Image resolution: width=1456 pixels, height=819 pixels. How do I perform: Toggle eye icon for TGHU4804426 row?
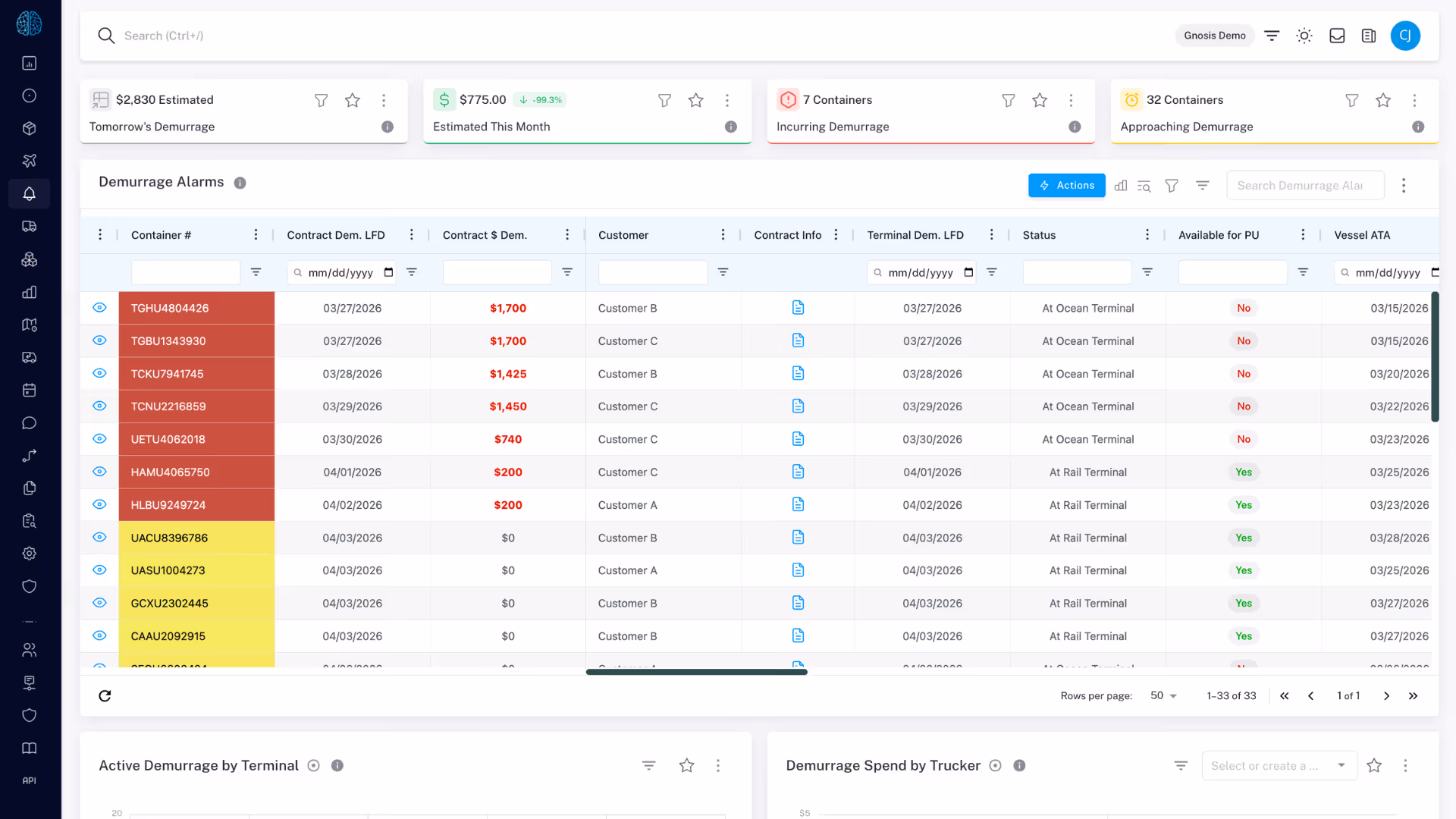99,307
